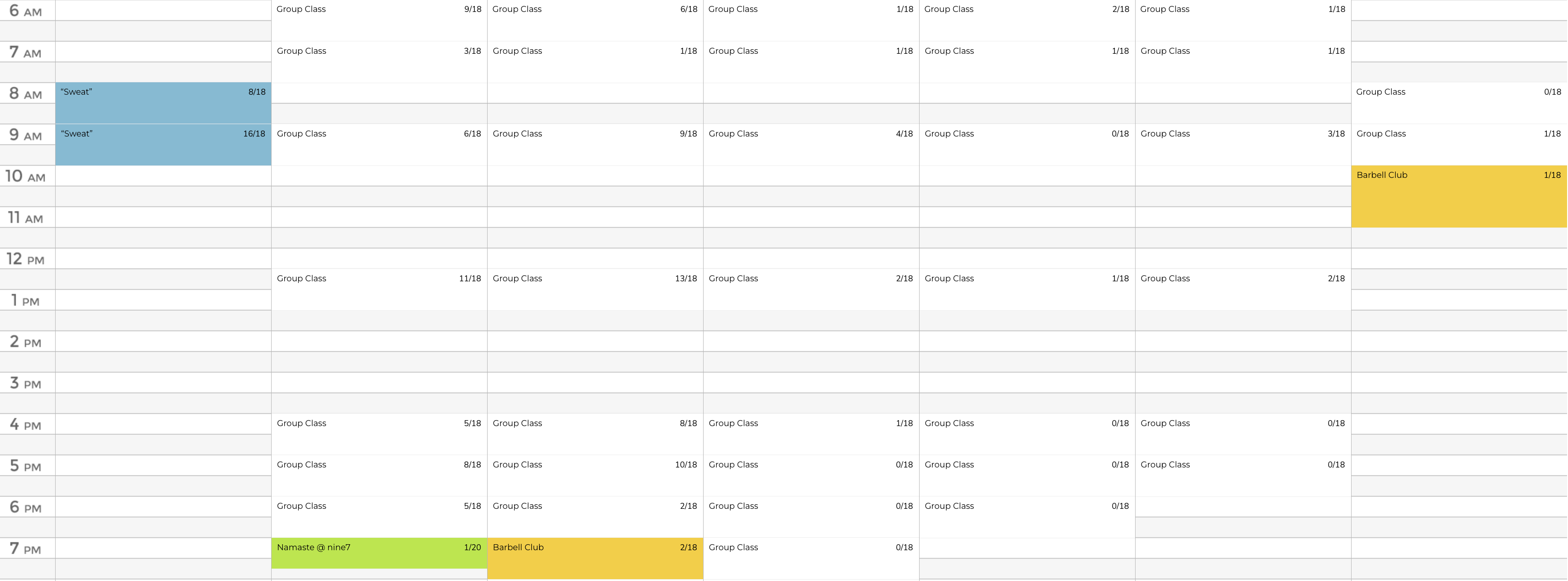Open the 5 PM Group Class with 8/18

[x=379, y=476]
